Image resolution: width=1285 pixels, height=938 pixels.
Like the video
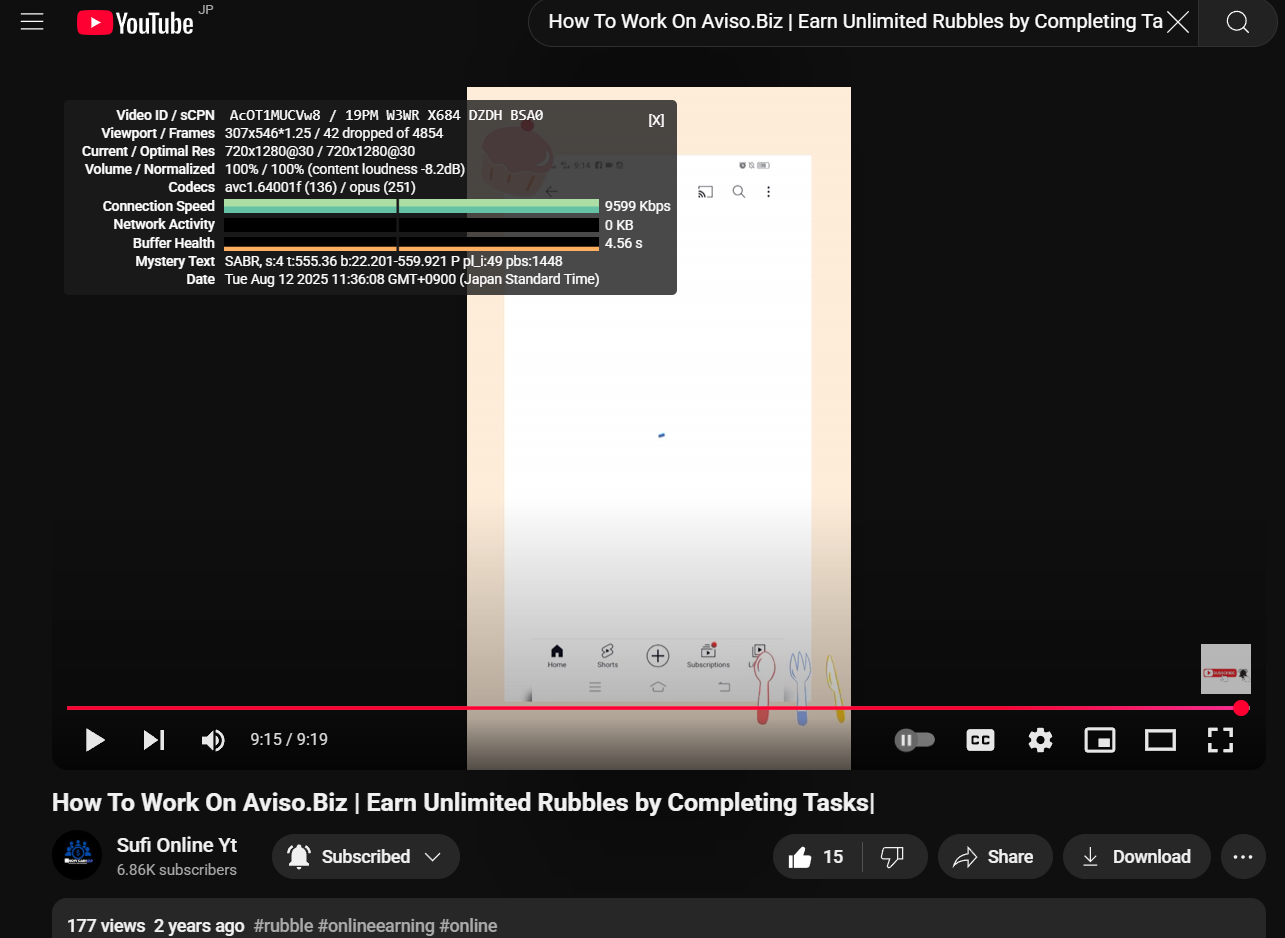point(817,857)
